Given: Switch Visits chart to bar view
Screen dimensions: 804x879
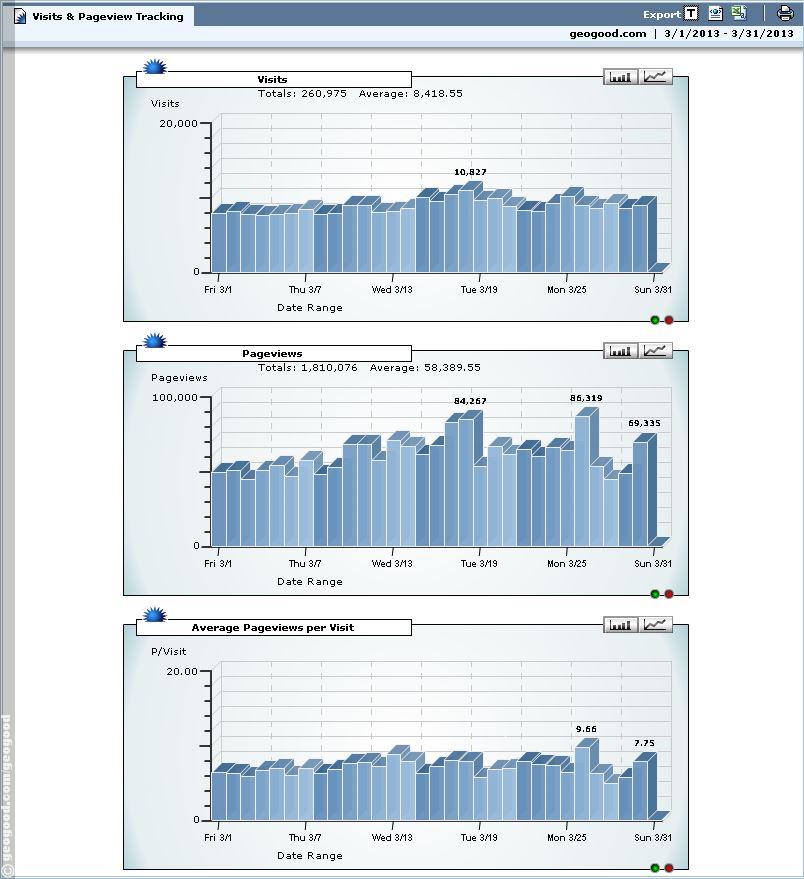Looking at the screenshot, I should (x=621, y=77).
